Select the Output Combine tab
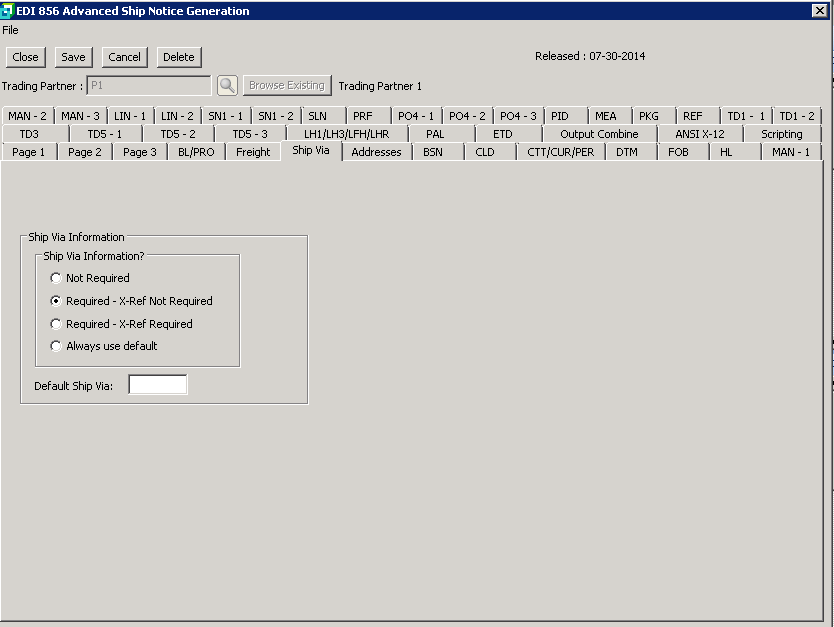 pyautogui.click(x=599, y=134)
